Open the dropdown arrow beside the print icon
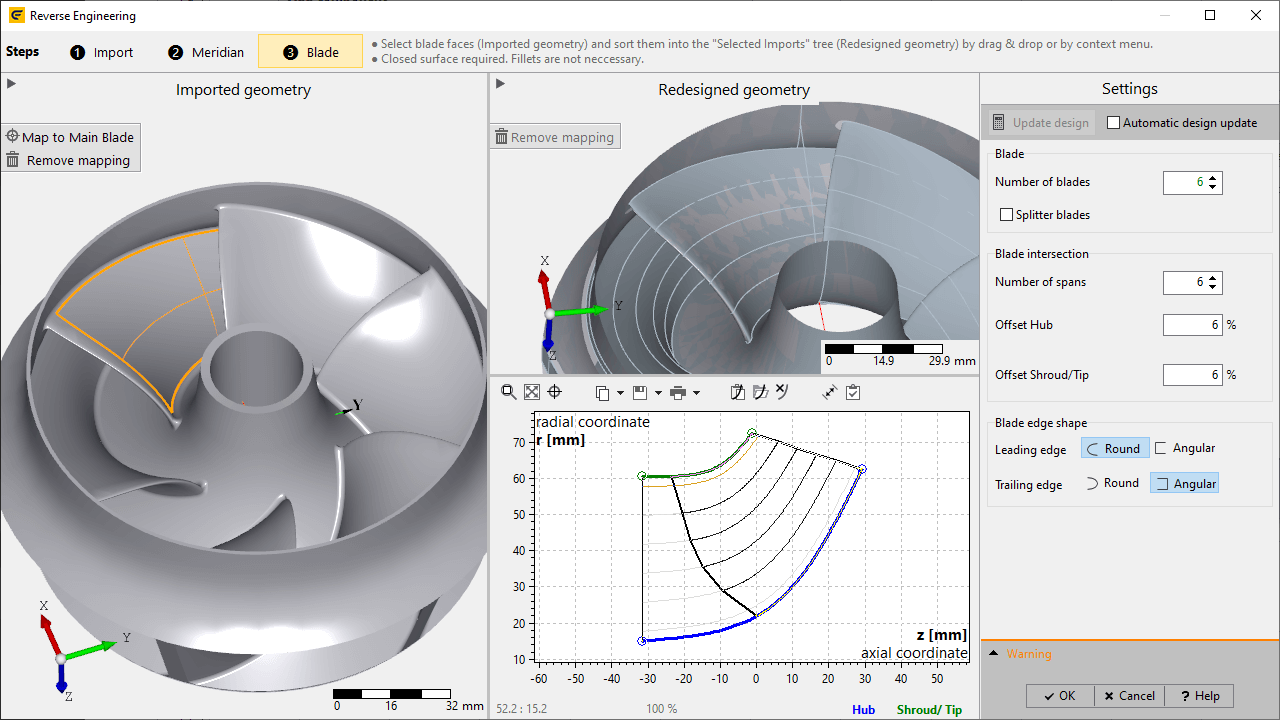Viewport: 1280px width, 720px height. pyautogui.click(x=696, y=394)
